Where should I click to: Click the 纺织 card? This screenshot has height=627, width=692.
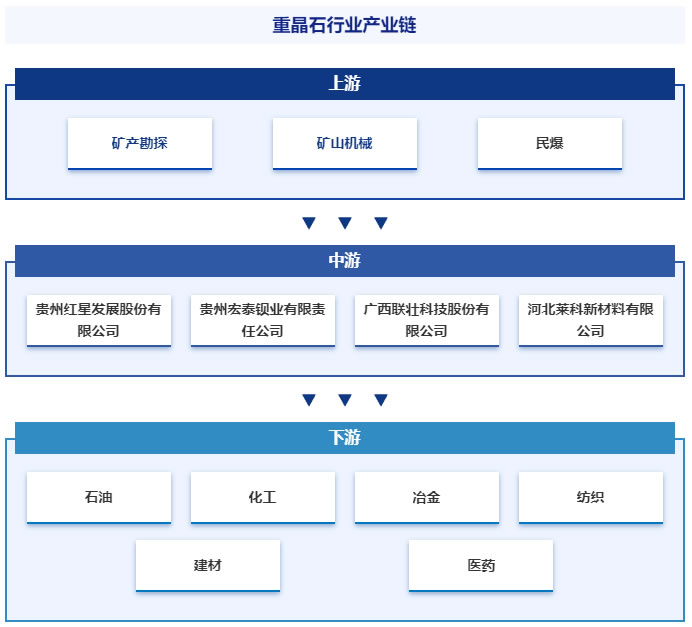coord(590,498)
